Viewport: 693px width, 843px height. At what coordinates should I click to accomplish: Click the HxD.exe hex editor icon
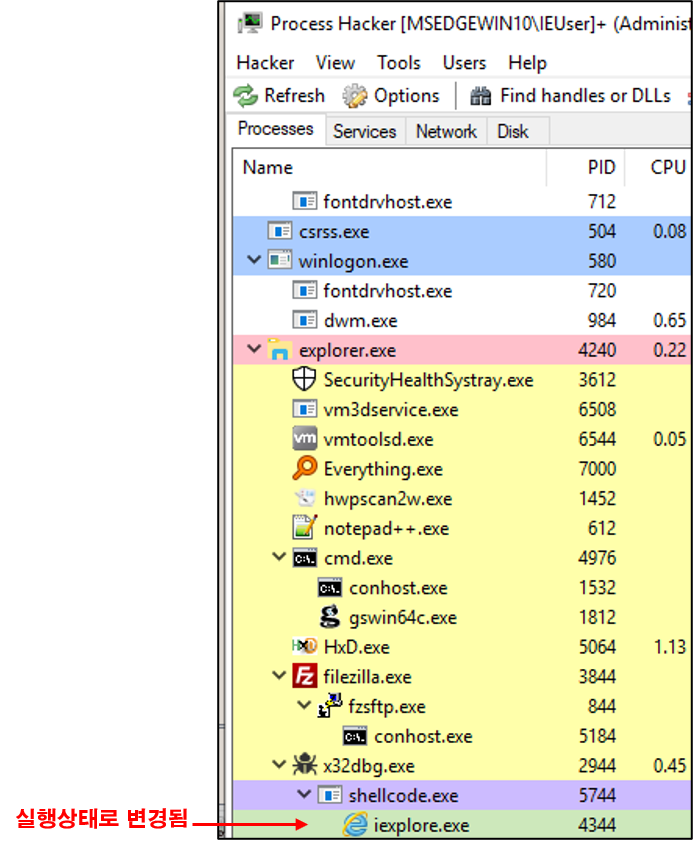click(x=304, y=646)
